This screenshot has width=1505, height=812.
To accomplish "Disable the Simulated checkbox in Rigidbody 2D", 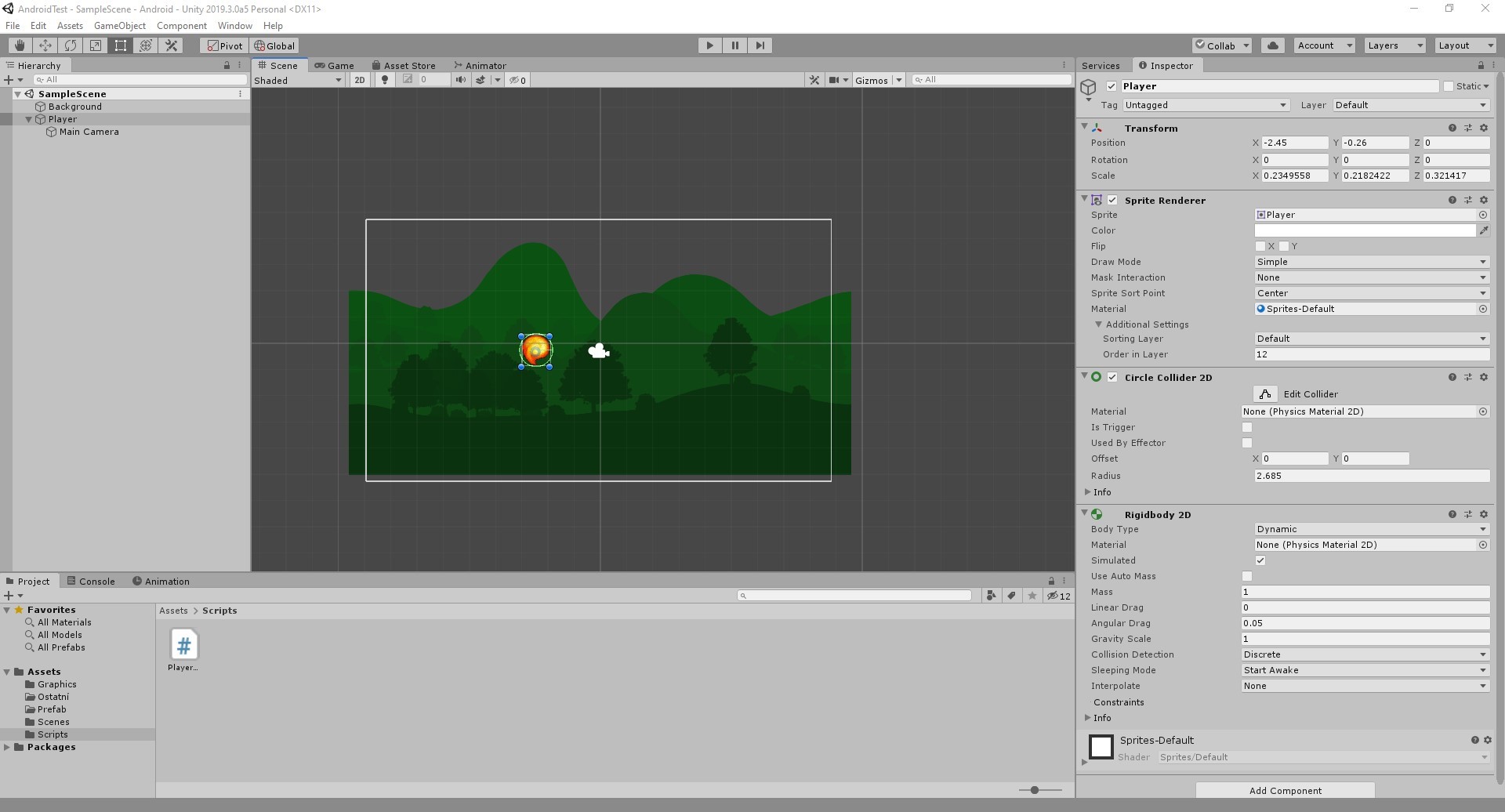I will pyautogui.click(x=1260, y=560).
